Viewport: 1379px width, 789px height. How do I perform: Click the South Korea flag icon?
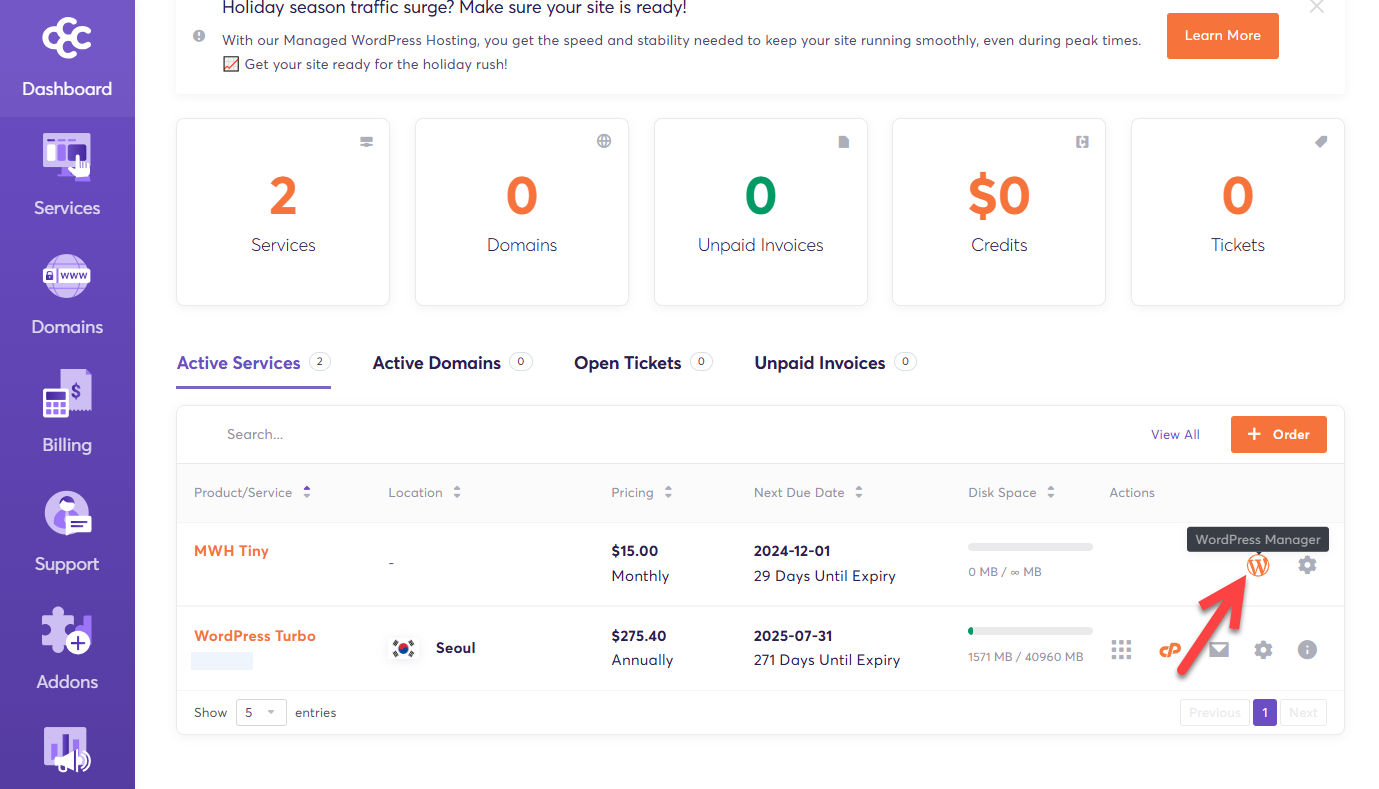(403, 648)
